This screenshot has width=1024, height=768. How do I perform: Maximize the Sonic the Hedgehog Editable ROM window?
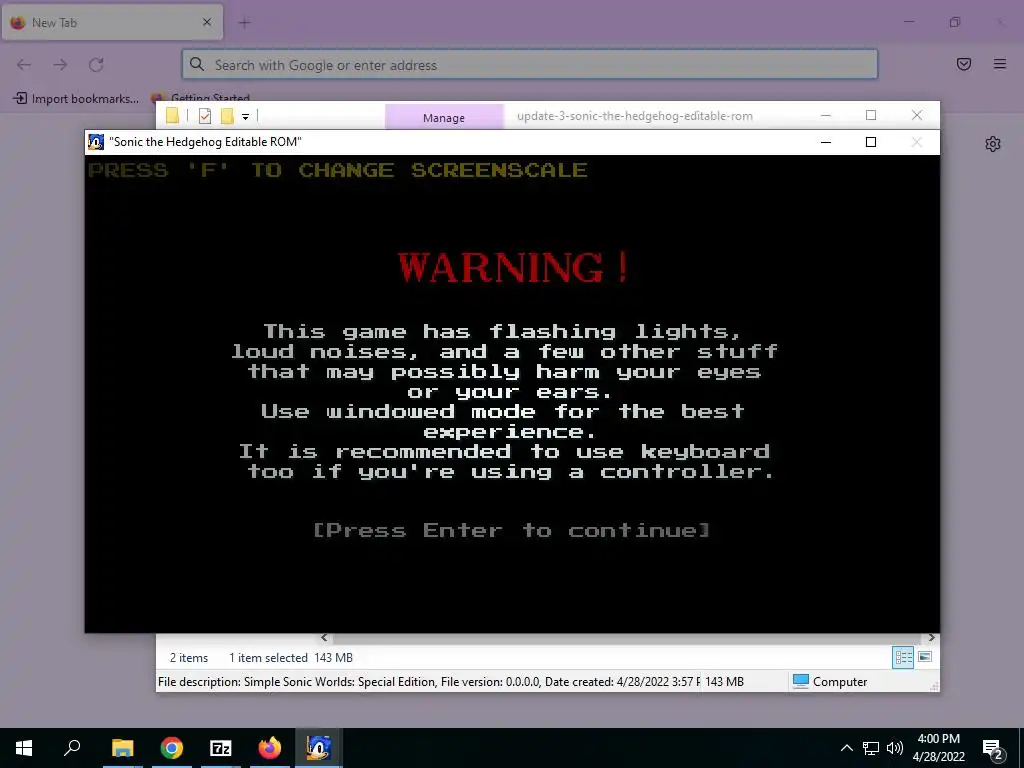point(871,142)
